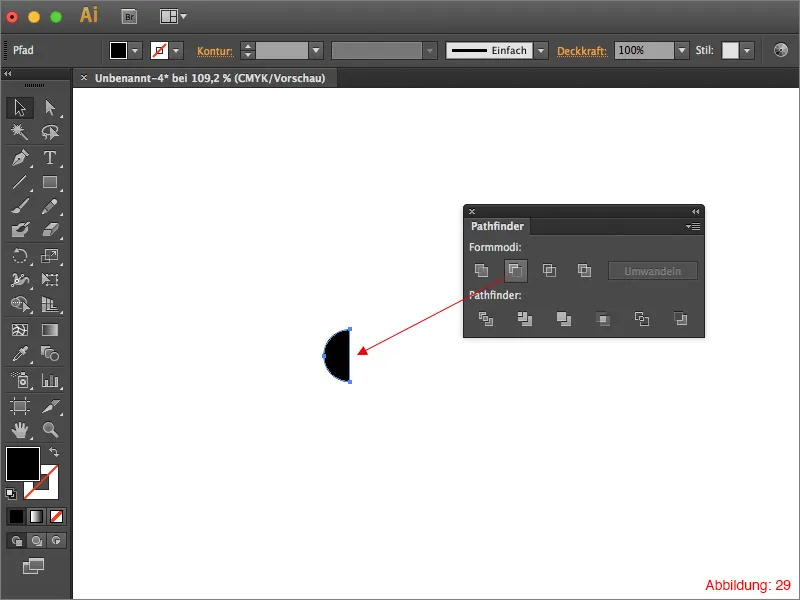The height and width of the screenshot is (600, 800).
Task: Click Intersect shape mode in Pathfinder
Action: (549, 270)
